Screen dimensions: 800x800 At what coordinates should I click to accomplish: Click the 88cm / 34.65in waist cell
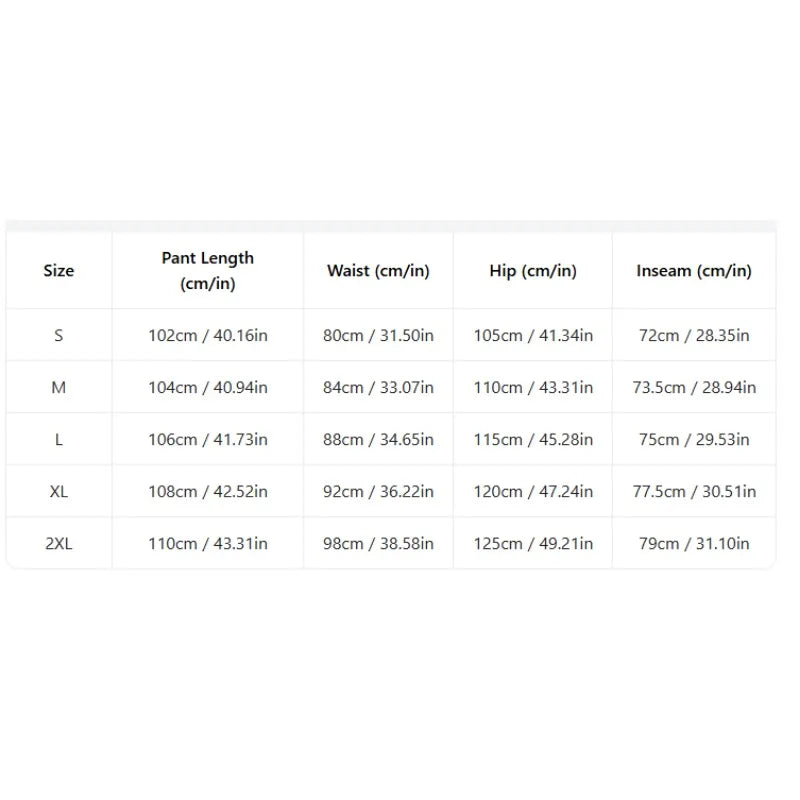378,440
